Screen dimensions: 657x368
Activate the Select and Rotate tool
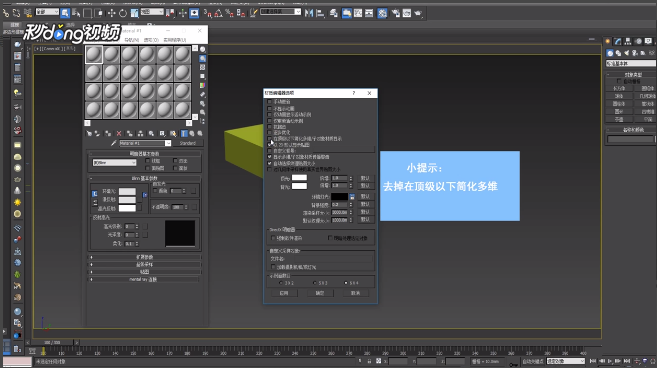click(x=123, y=13)
